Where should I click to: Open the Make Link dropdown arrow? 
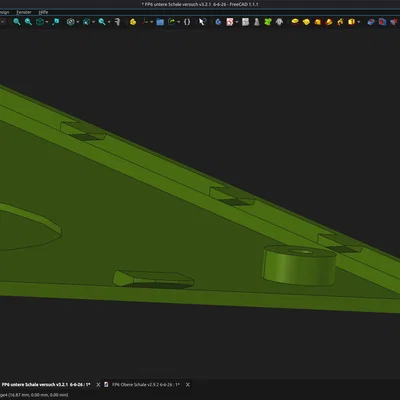[179, 22]
